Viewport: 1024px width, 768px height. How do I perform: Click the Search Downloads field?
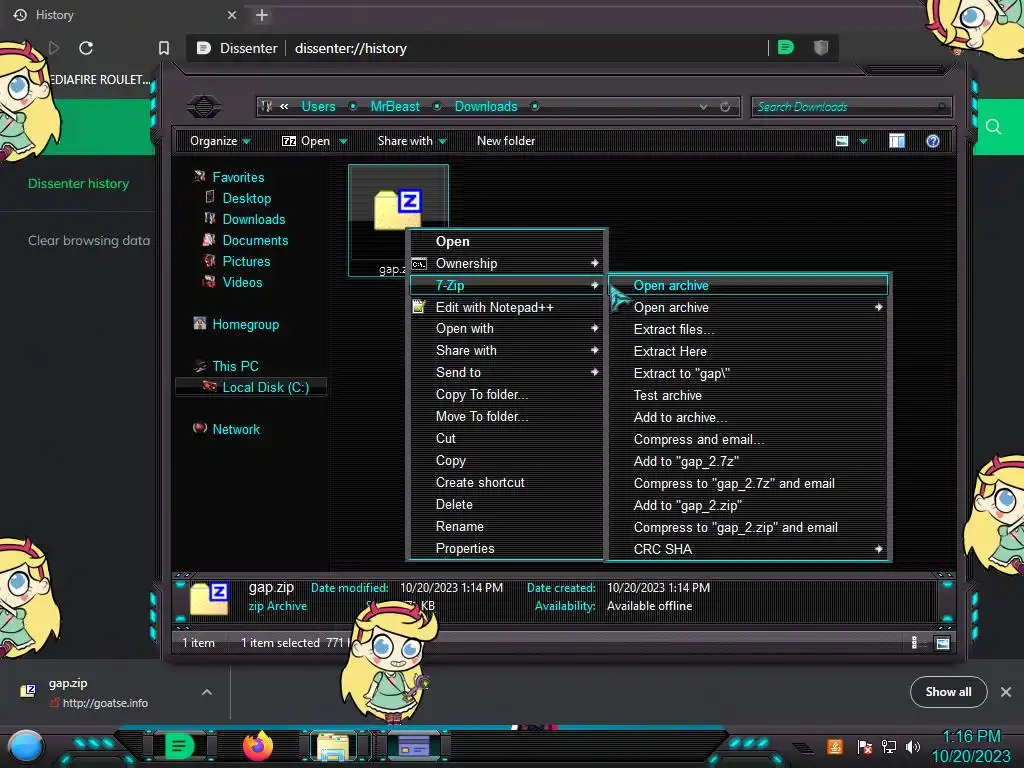click(851, 106)
